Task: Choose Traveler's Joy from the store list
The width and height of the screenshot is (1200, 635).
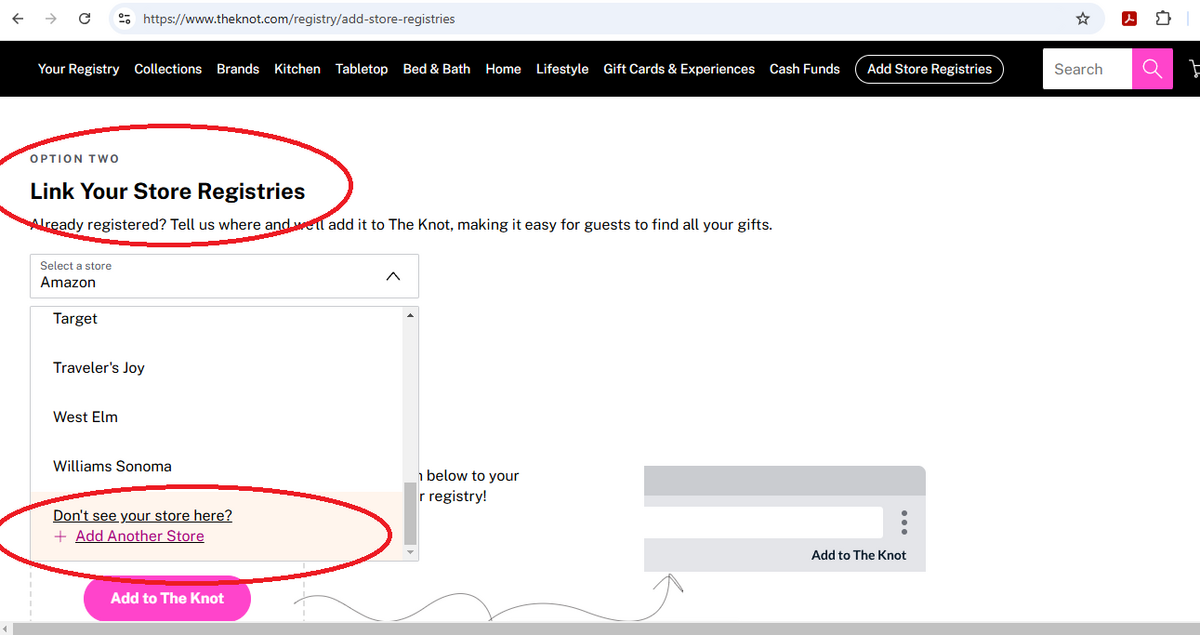Action: coord(216,368)
